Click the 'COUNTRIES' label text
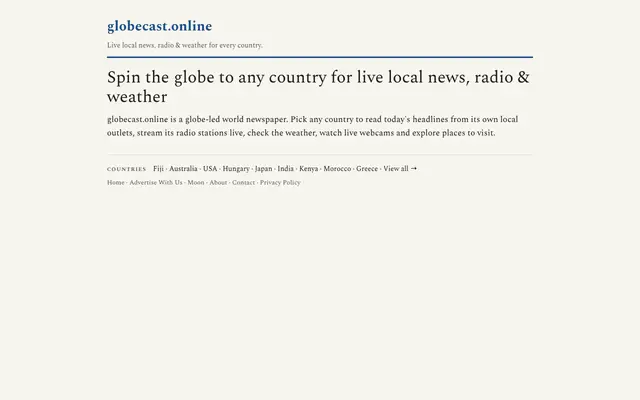640x400 pixels. point(127,169)
